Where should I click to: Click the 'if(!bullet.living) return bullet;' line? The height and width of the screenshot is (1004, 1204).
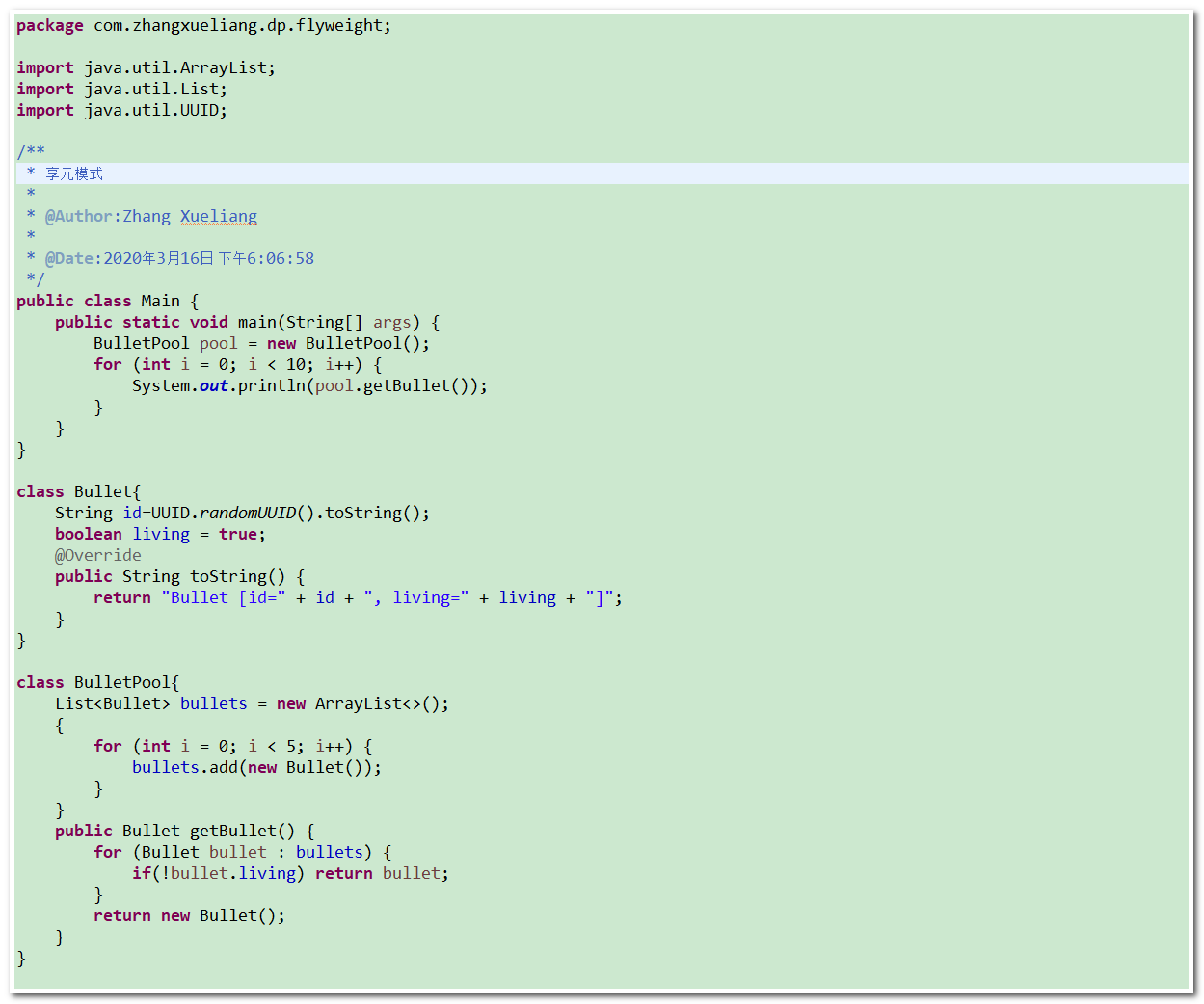(x=290, y=874)
